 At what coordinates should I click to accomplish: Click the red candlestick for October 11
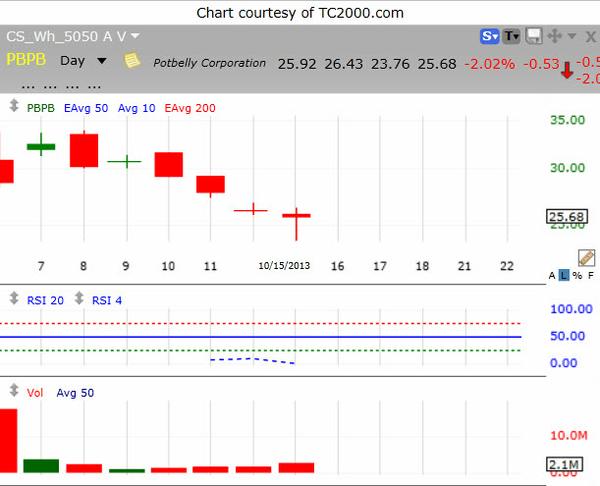click(x=210, y=185)
